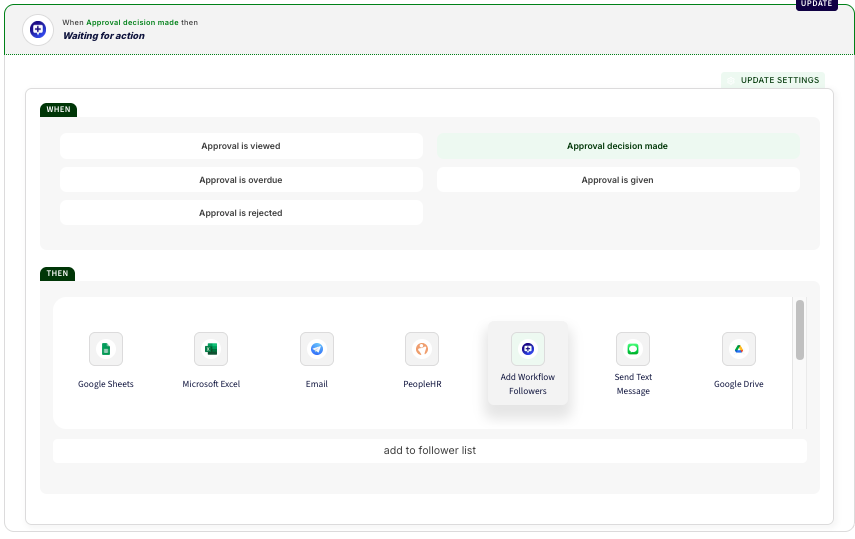Click the Add Workflow Followers label text
The width and height of the screenshot is (855, 539).
[528, 384]
